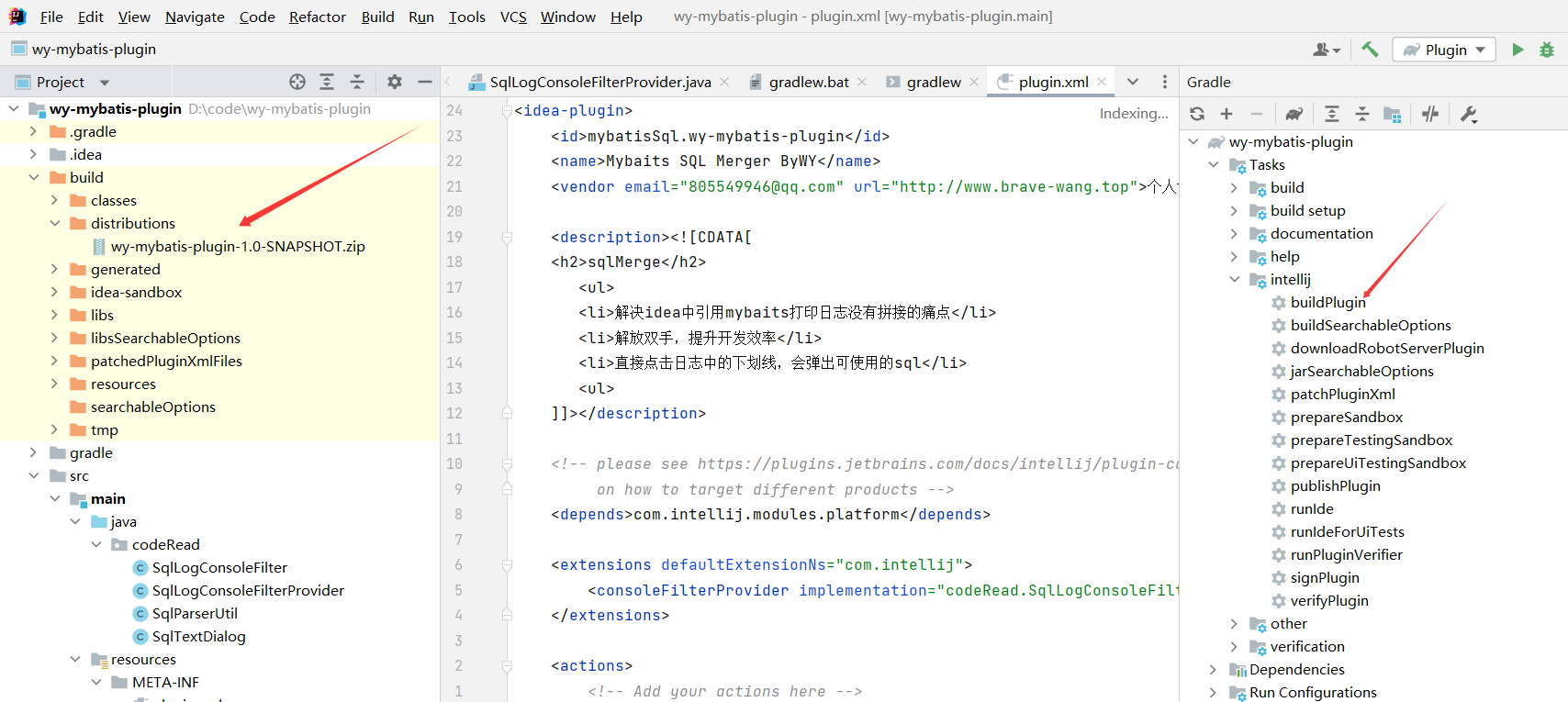Close the gradlew.bat editor tab
This screenshot has width=1568, height=702.
[x=862, y=82]
